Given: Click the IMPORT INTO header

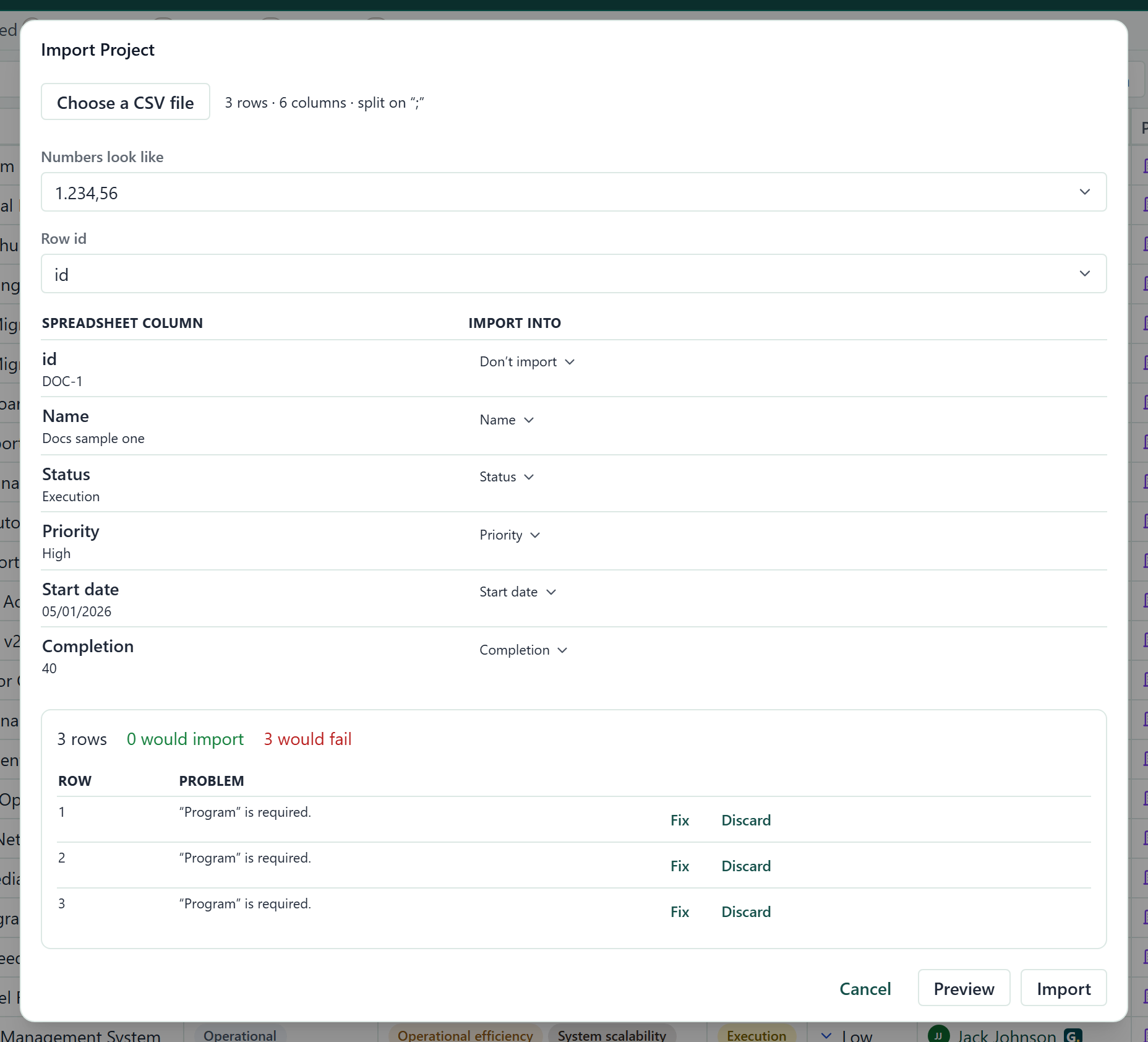Looking at the screenshot, I should 515,324.
